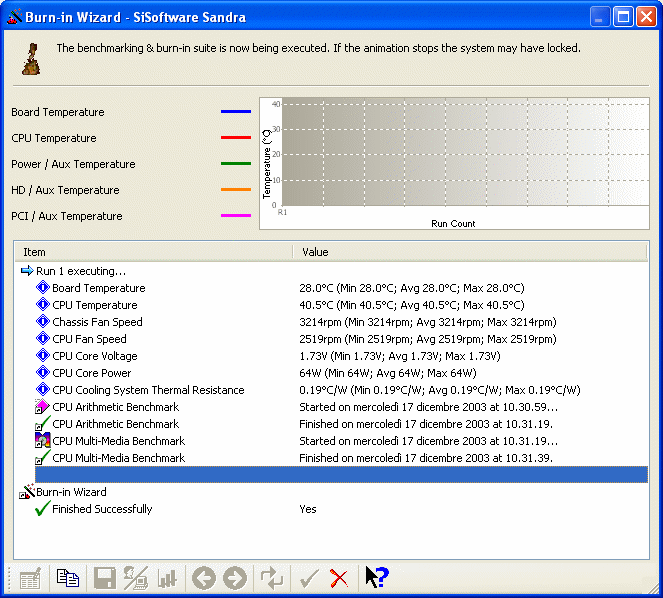The image size is (663, 598).
Task: Click the checkmark icon of finished CPU Arithmetic Benchmark
Action: (42, 423)
